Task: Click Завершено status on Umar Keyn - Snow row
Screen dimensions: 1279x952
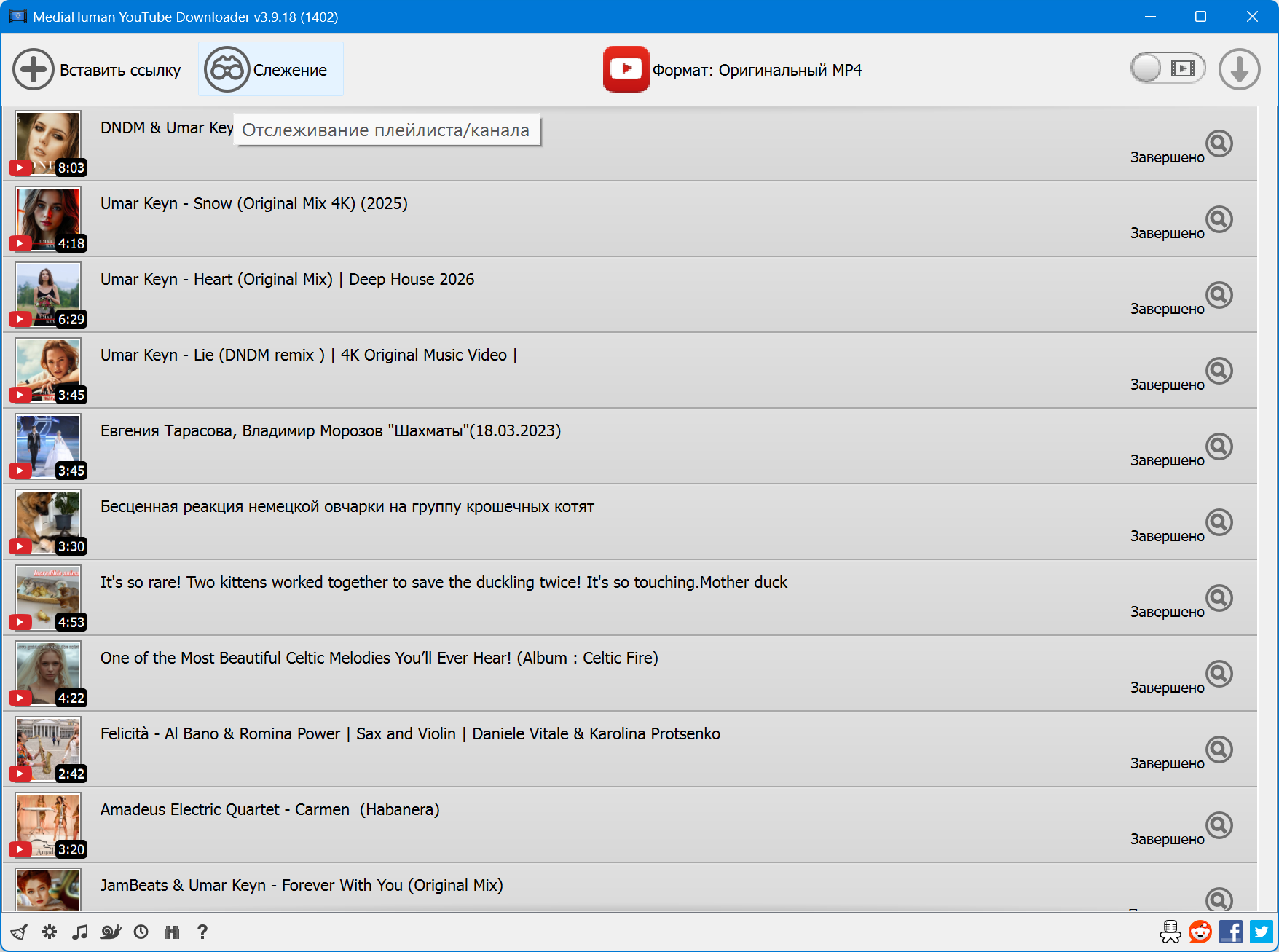Action: (1167, 233)
